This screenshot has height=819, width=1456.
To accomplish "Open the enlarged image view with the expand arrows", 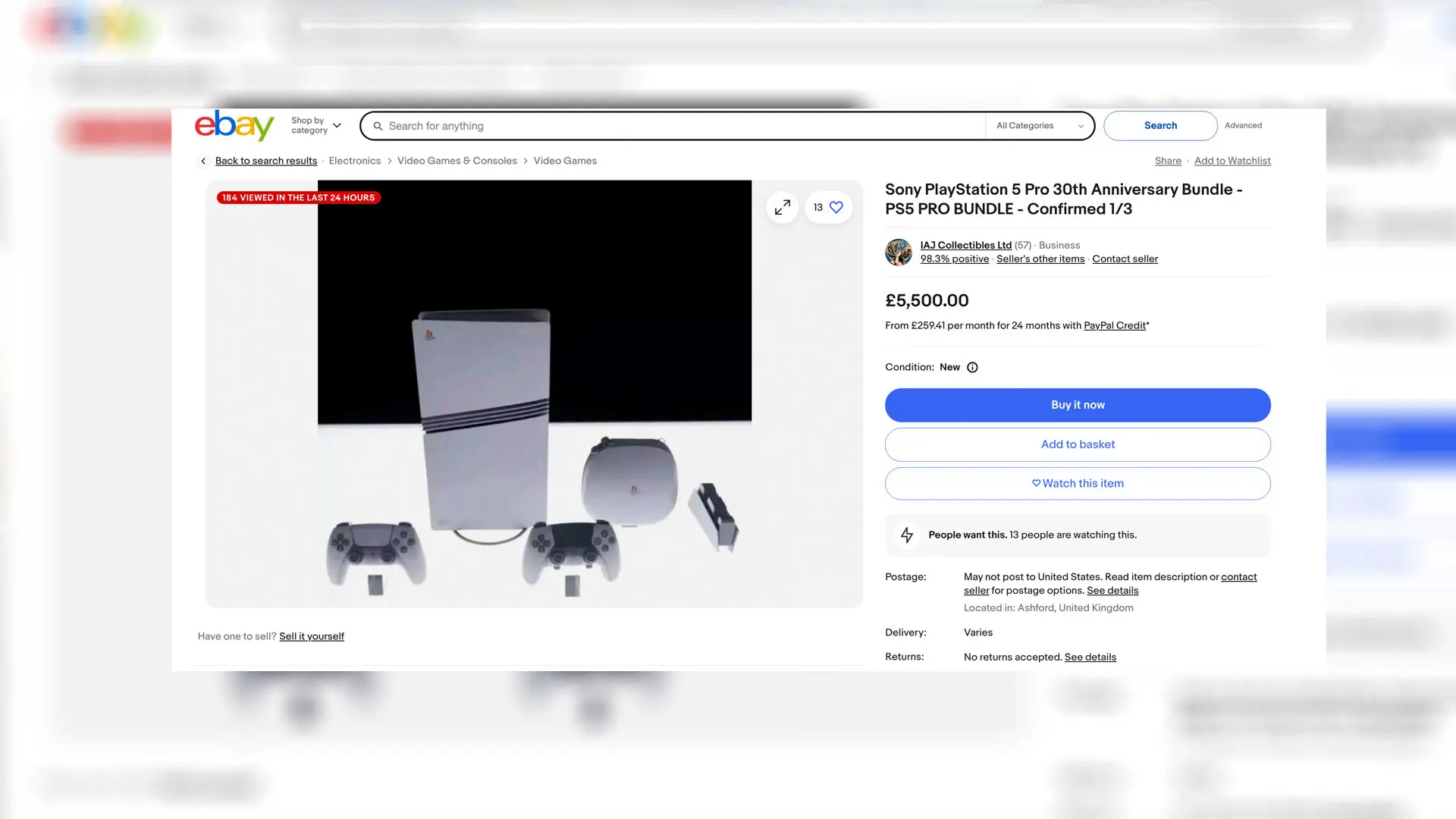I will 783,206.
